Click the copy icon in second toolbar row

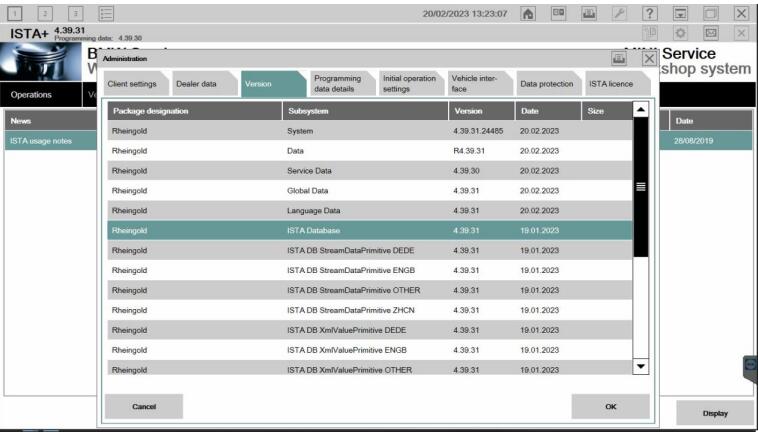[650, 33]
